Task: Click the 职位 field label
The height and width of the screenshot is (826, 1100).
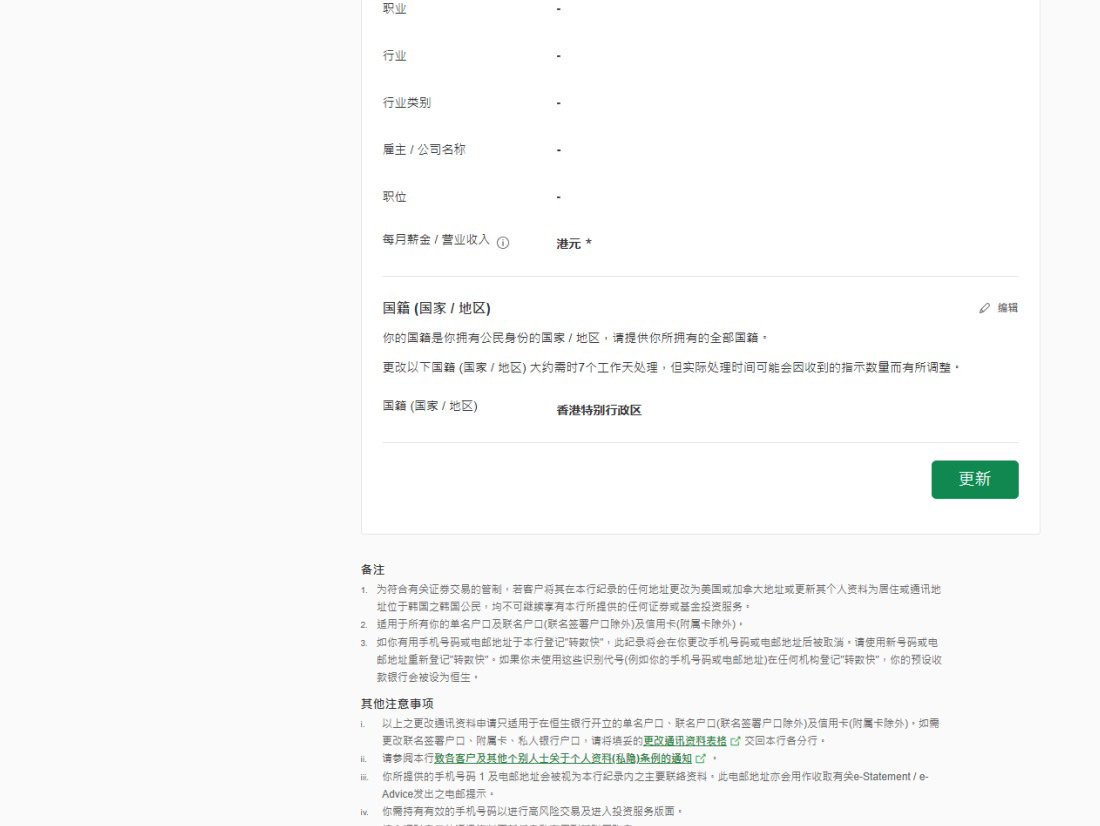Action: (x=395, y=197)
